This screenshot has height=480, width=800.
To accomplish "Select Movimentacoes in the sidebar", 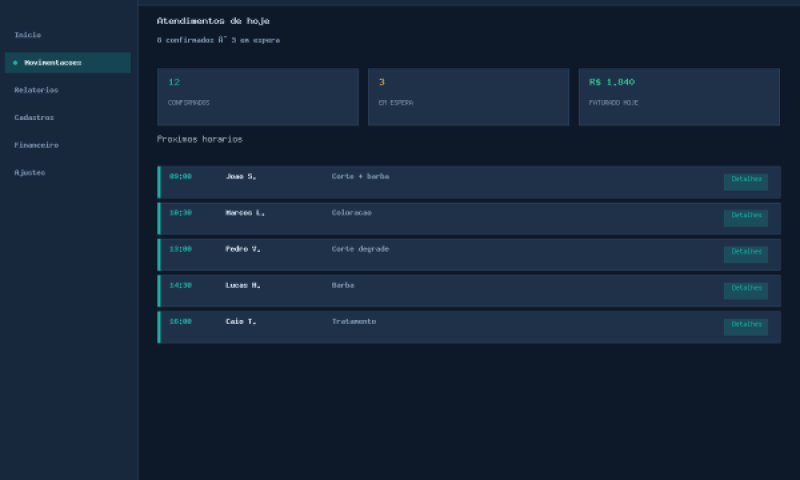I will (x=67, y=63).
